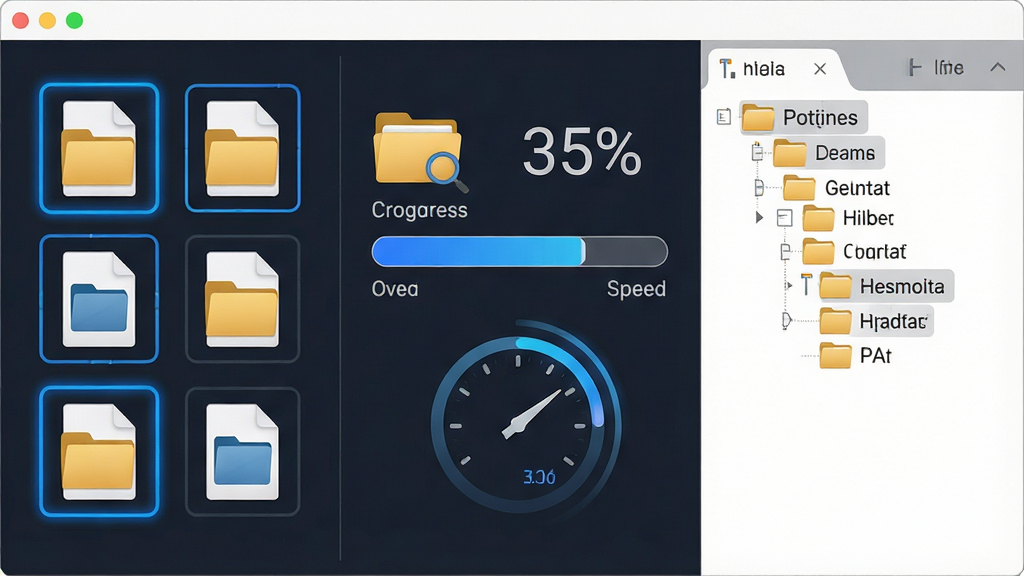
Task: Click the folder icon beside Deams
Action: click(x=790, y=153)
